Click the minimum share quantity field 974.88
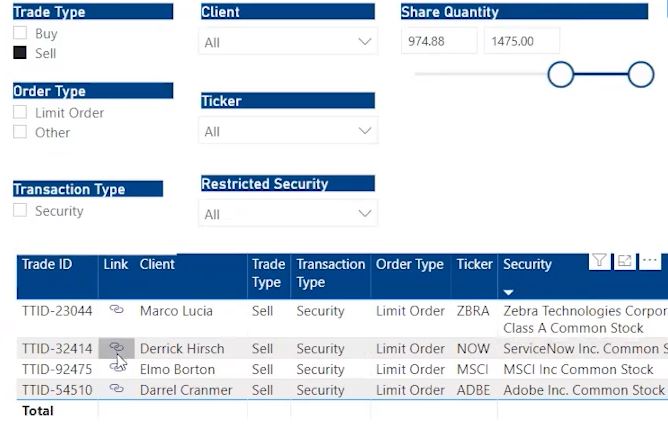 (440, 41)
